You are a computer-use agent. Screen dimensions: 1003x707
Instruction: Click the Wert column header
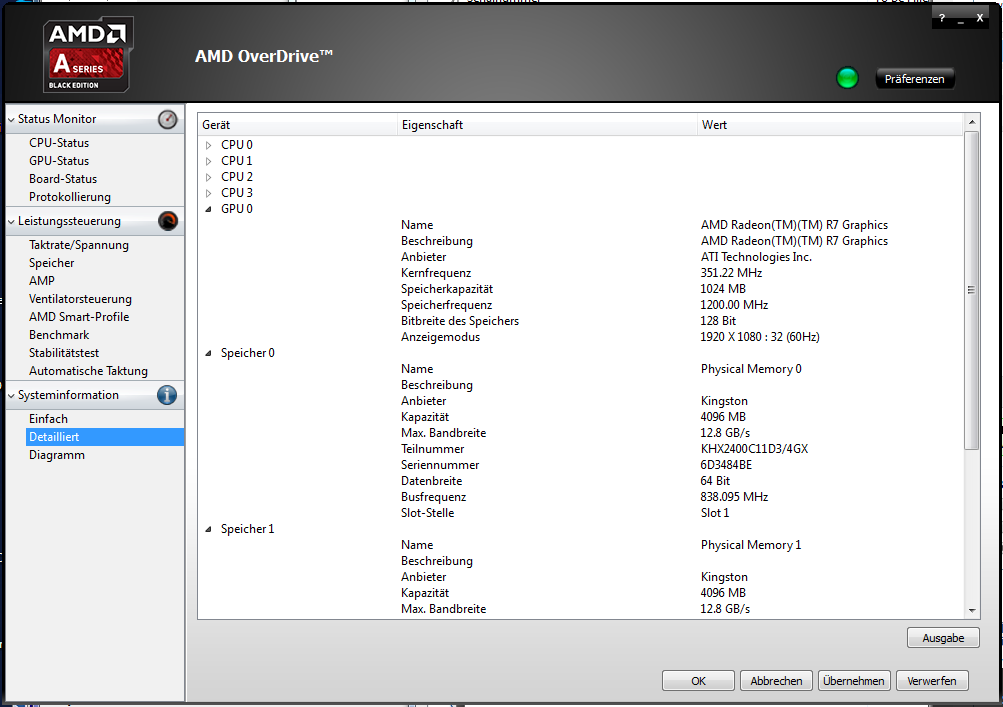point(830,125)
